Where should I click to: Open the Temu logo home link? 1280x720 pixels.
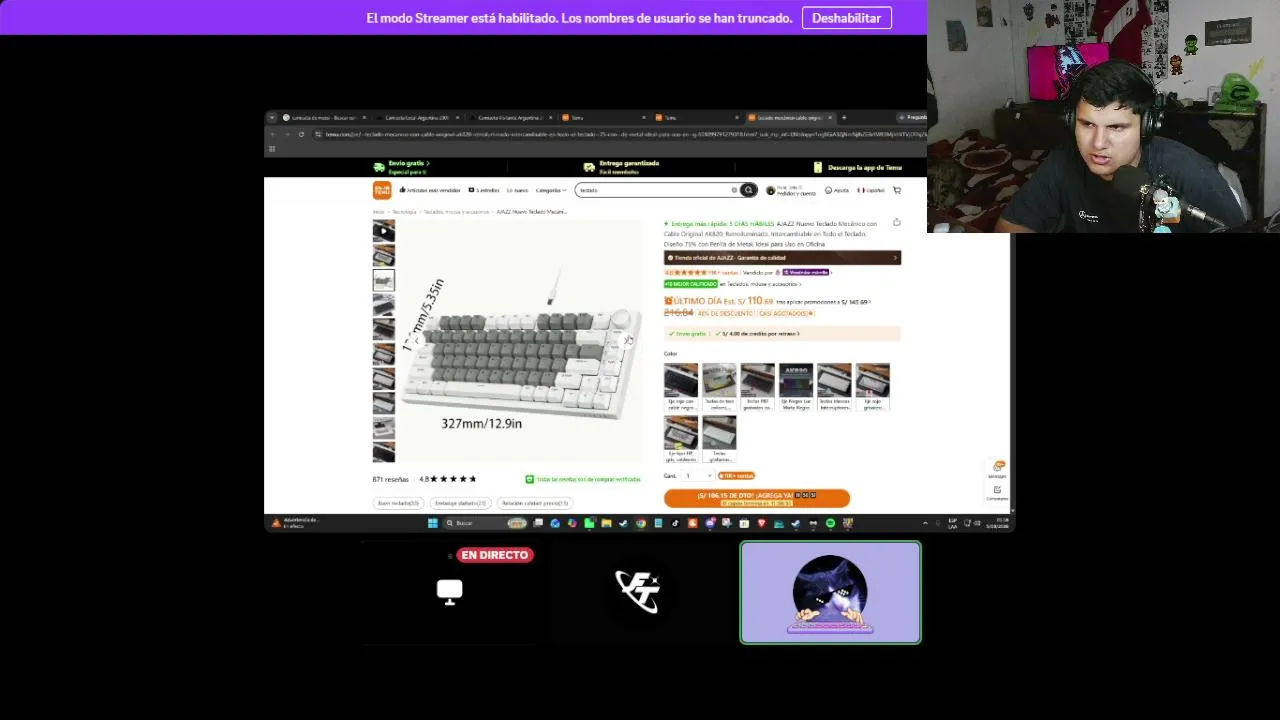(382, 190)
